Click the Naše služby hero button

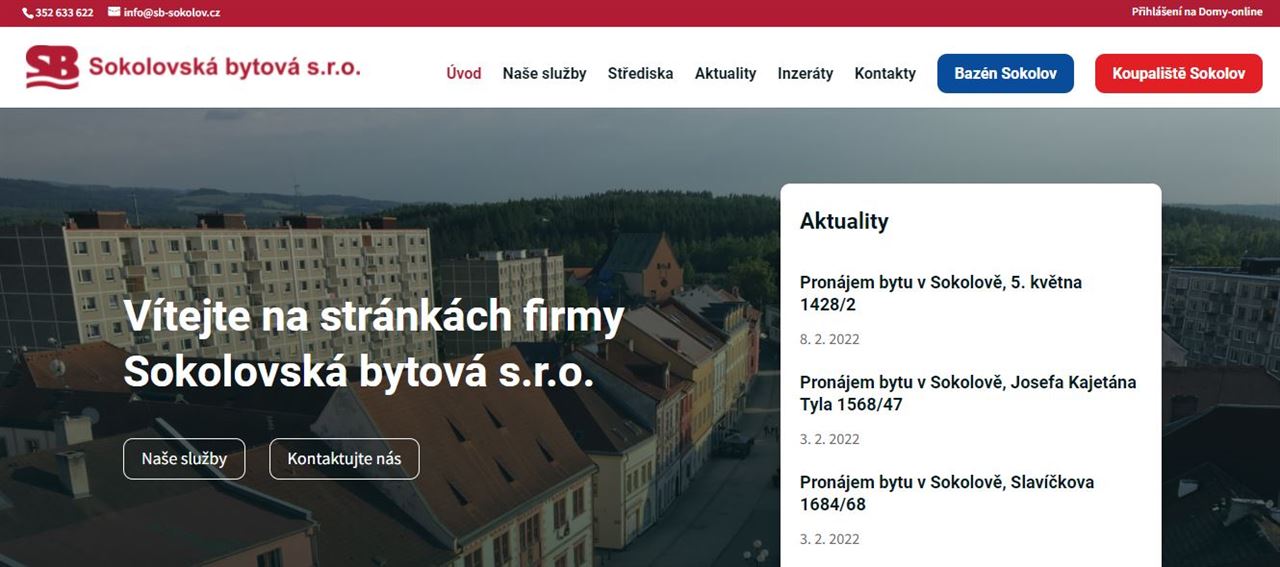point(184,459)
